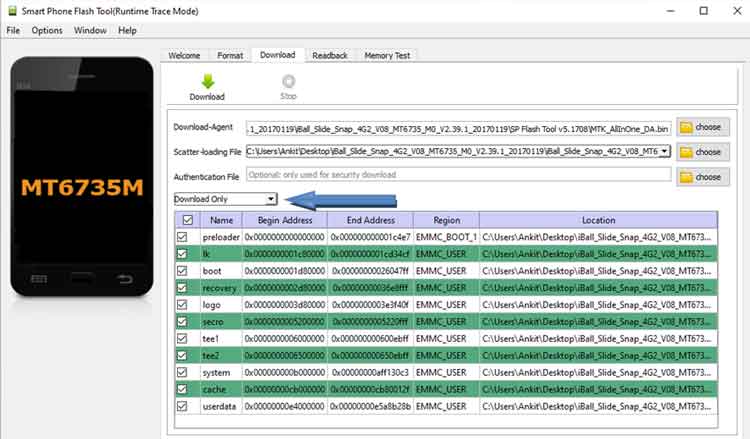Switch to the Readback tab
The image size is (750, 439).
pos(330,55)
